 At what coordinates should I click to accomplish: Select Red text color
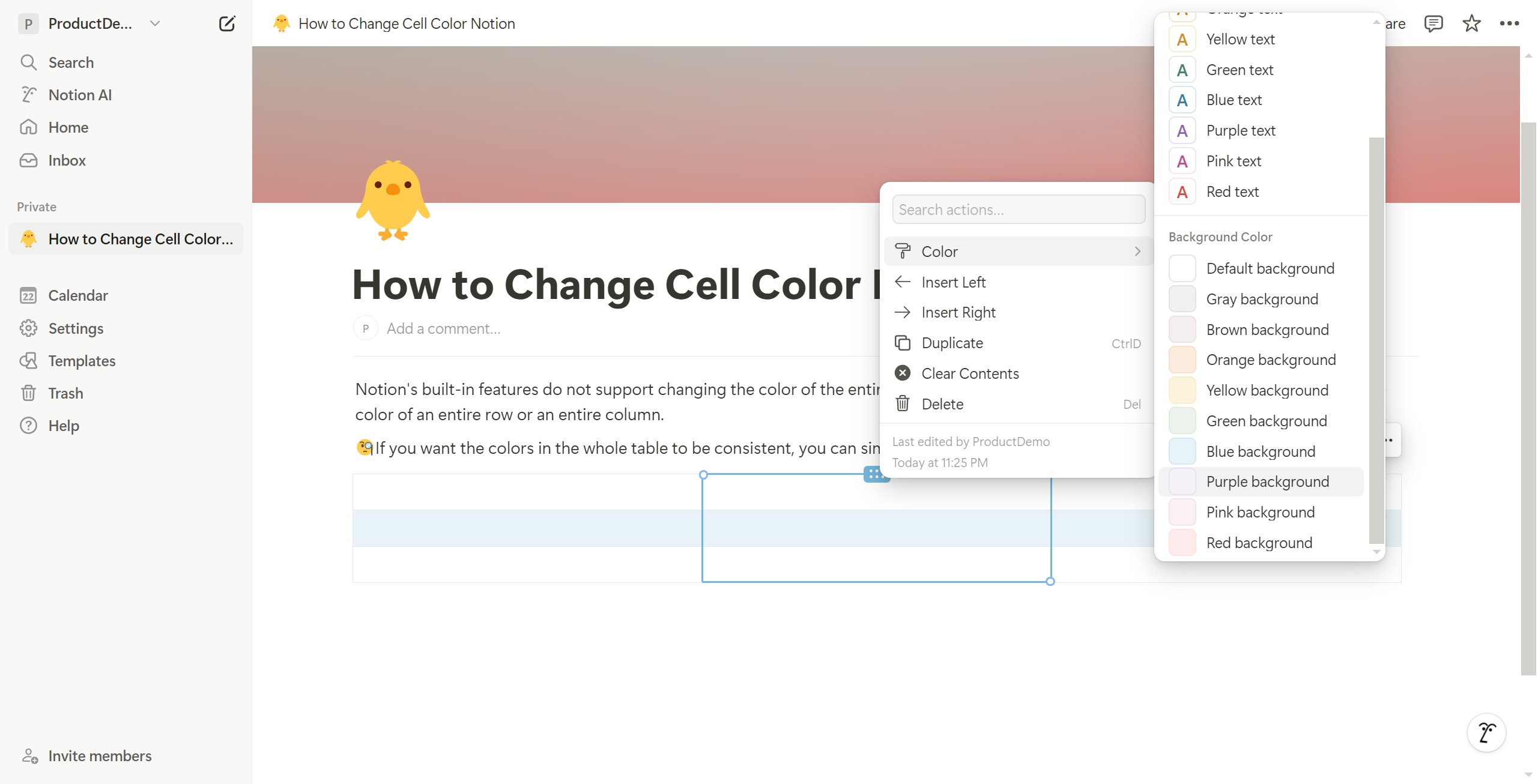coord(1261,192)
